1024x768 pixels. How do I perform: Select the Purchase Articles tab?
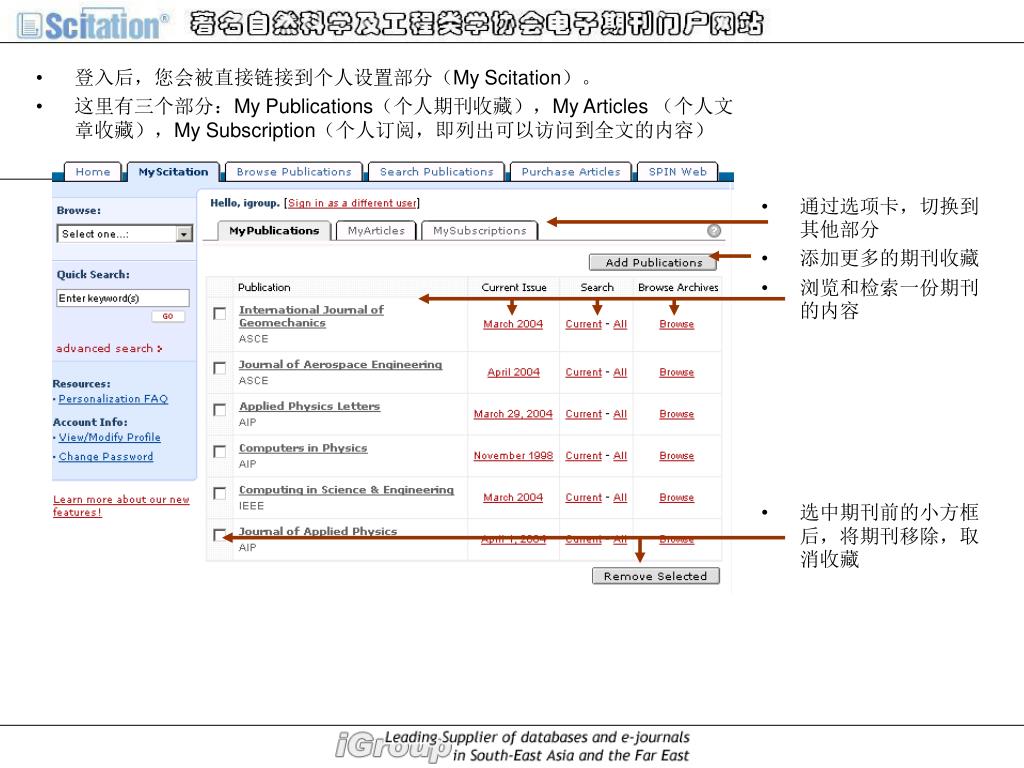pyautogui.click(x=571, y=172)
